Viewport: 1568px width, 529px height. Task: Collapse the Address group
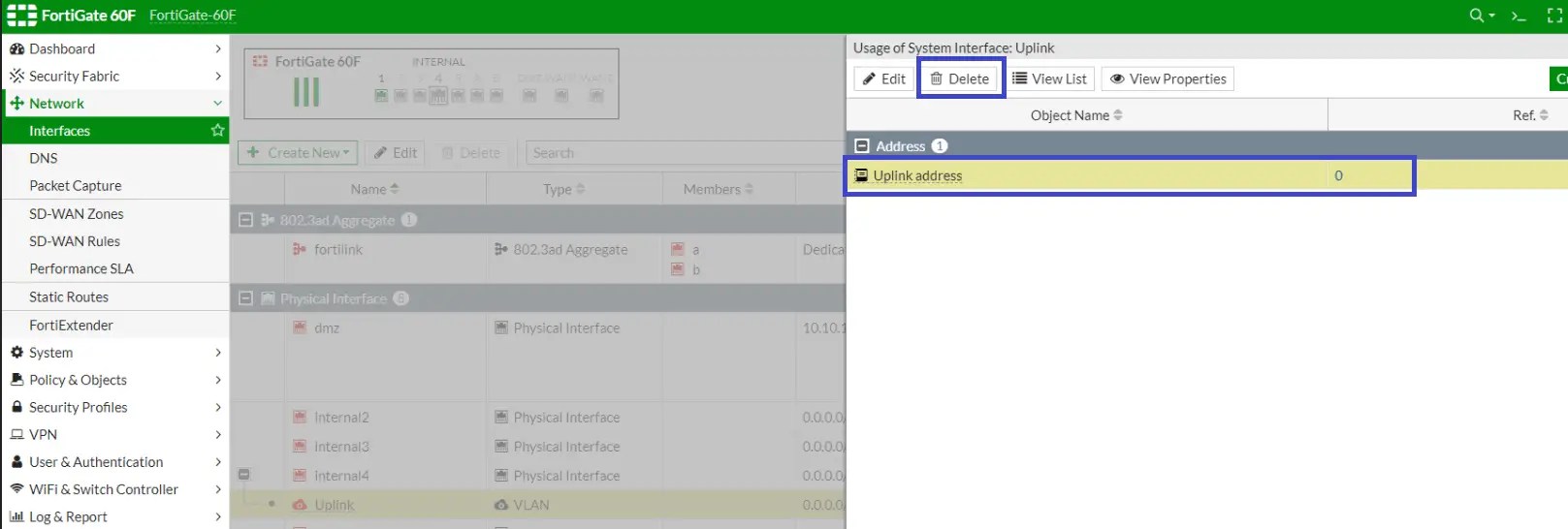861,146
